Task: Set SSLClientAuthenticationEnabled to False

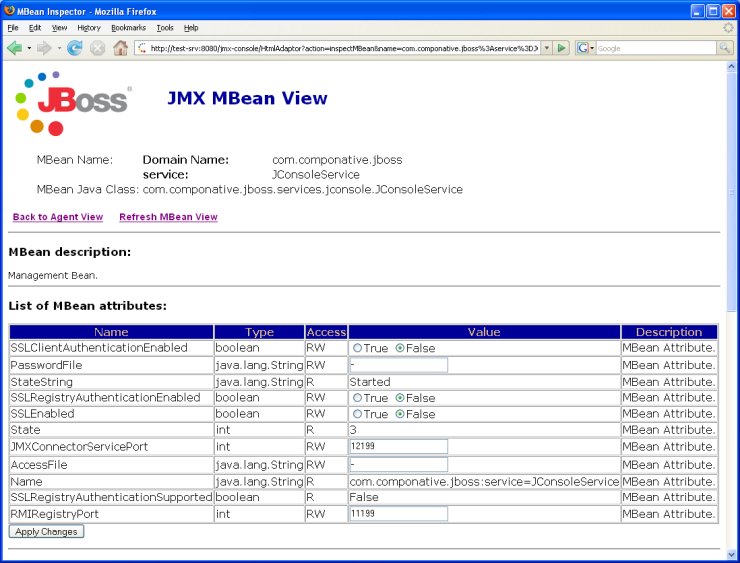Action: click(x=400, y=348)
